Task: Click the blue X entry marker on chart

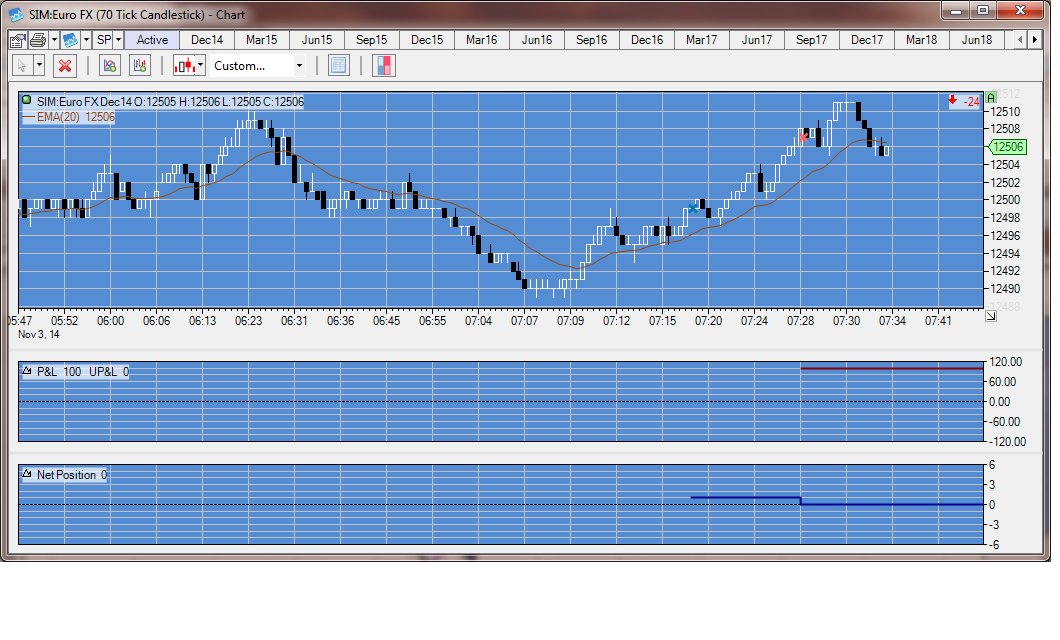Action: coord(693,208)
